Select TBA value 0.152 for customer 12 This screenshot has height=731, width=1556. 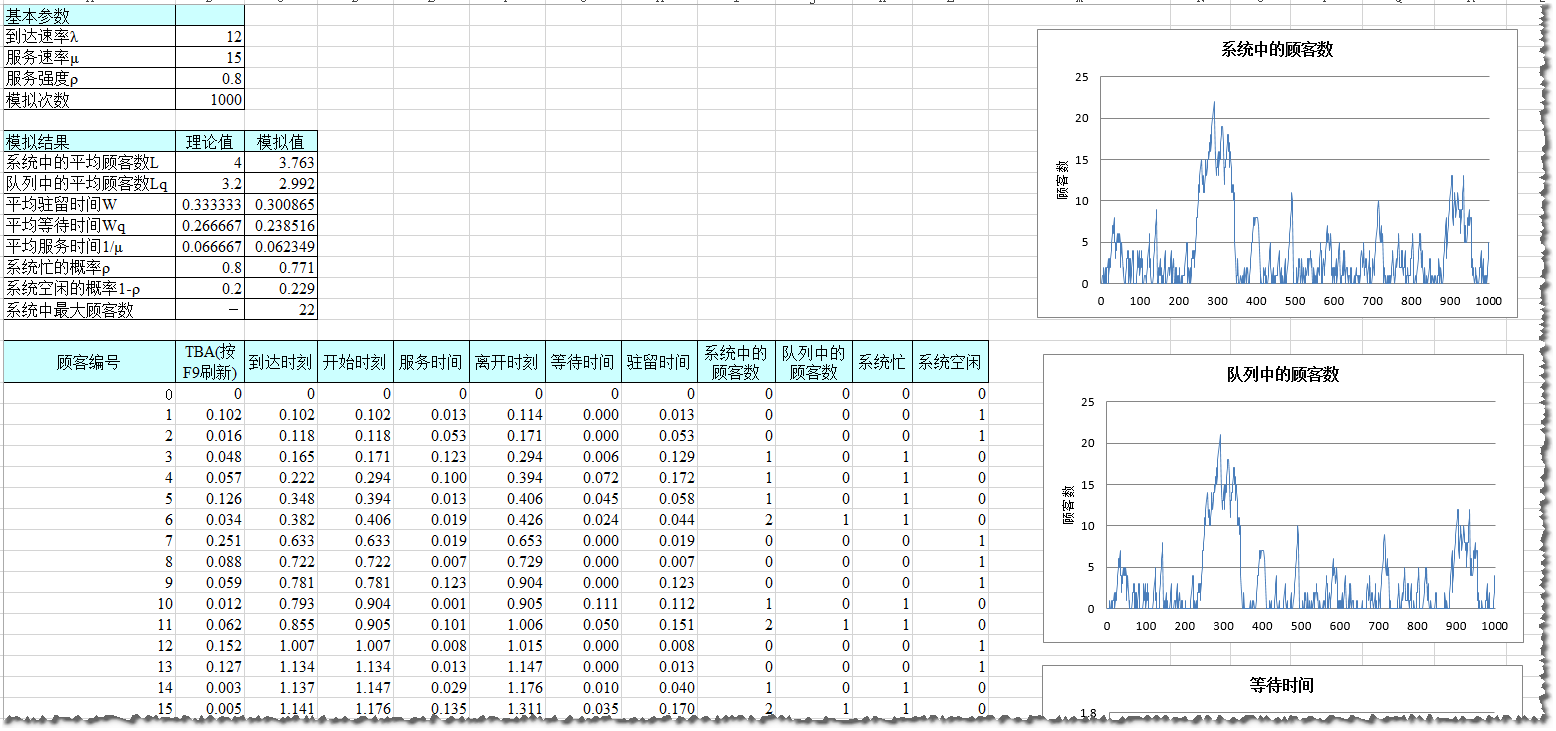pyautogui.click(x=210, y=646)
